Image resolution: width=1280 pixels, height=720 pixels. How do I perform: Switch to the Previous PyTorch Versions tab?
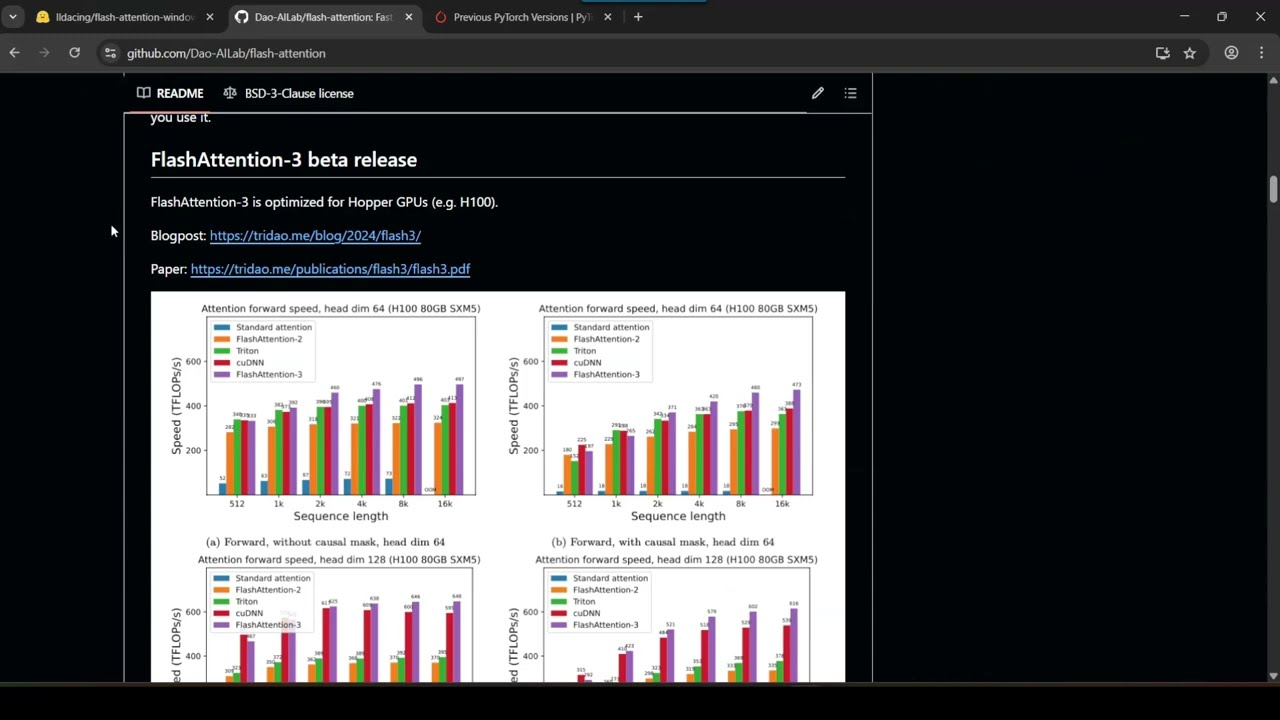pos(523,17)
